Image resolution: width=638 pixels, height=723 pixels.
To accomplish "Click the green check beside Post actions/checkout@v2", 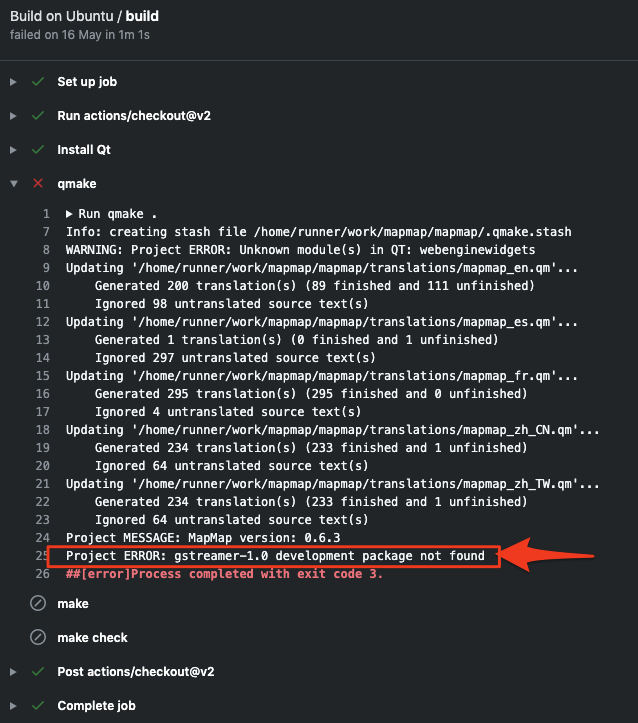I will click(x=38, y=671).
